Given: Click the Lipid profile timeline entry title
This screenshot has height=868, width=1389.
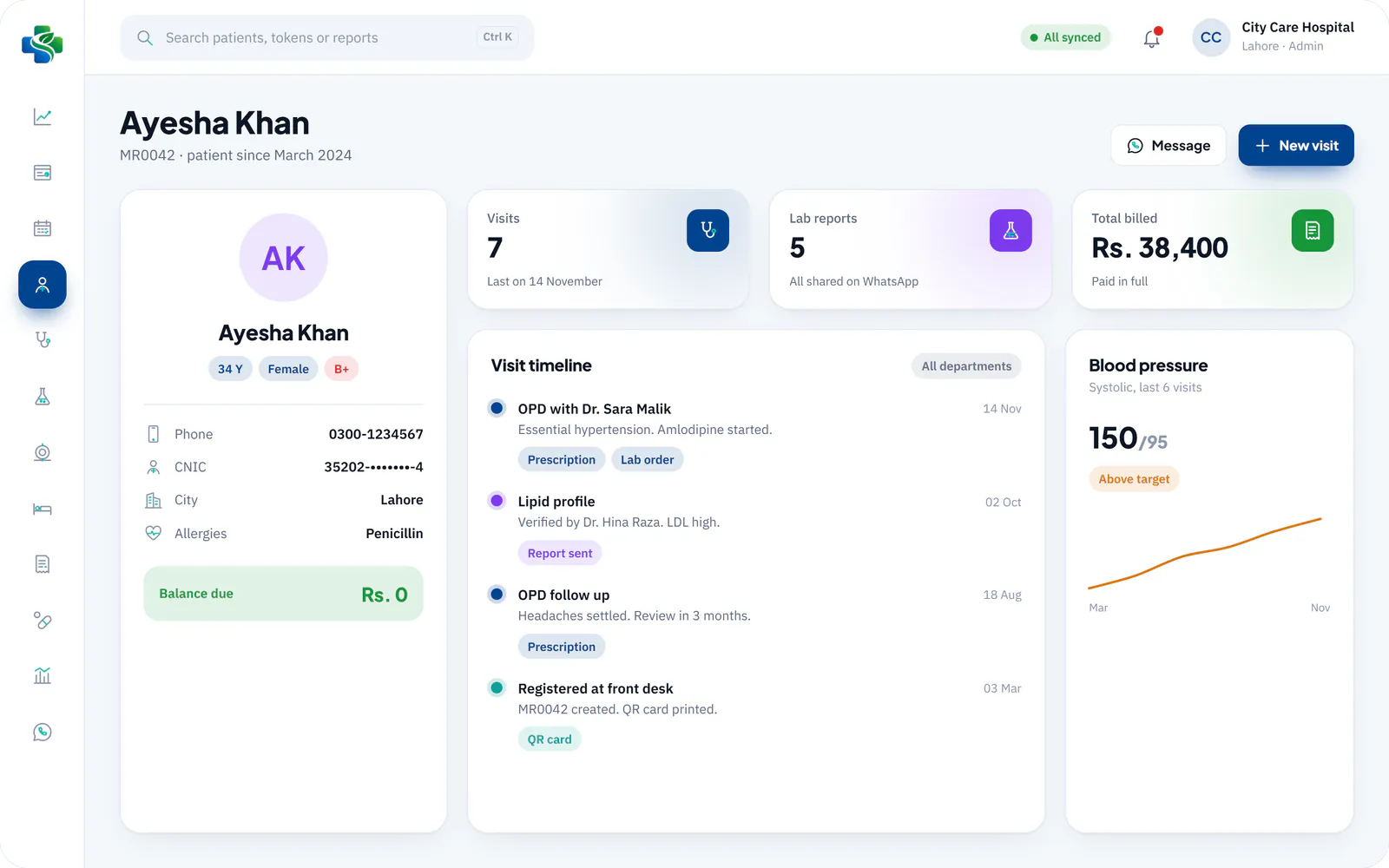Looking at the screenshot, I should (556, 502).
